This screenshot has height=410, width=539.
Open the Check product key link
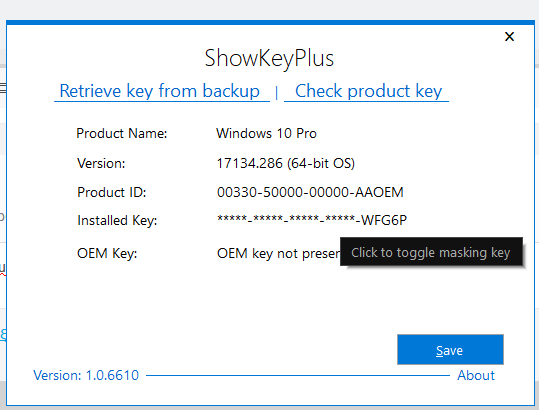(366, 91)
